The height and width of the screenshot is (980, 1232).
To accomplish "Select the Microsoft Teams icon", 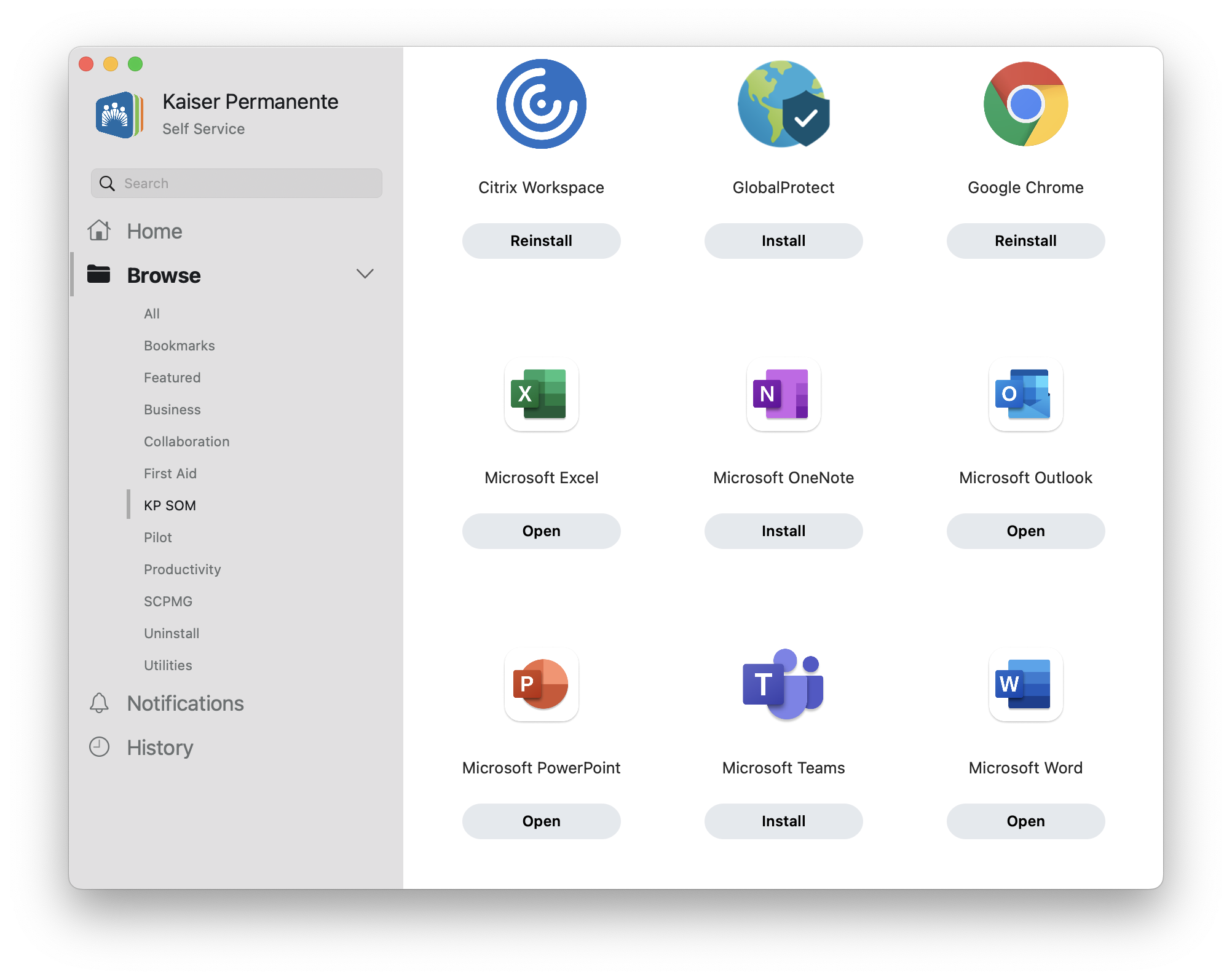I will click(783, 684).
